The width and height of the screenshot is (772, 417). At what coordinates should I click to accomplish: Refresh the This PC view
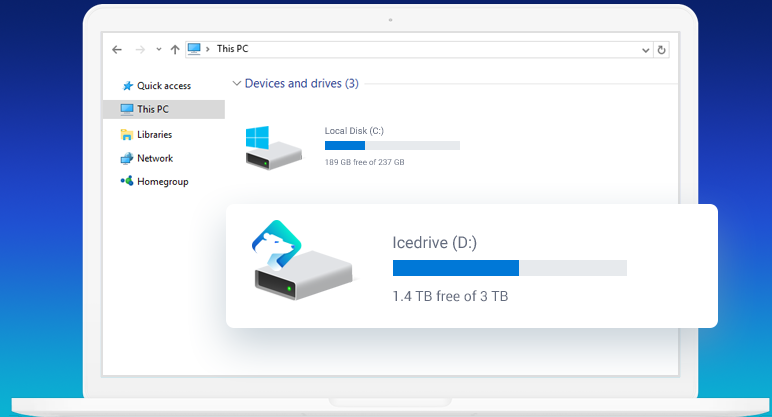click(662, 50)
